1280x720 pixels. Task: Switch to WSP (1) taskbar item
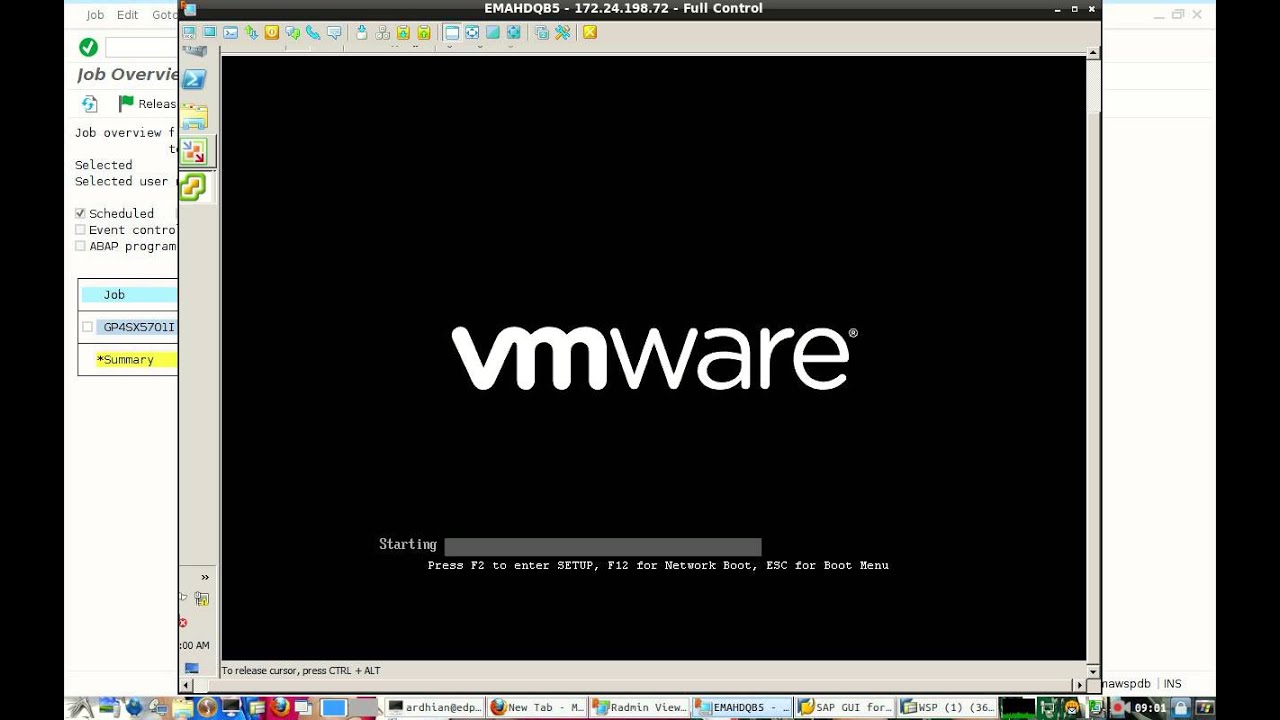click(947, 707)
